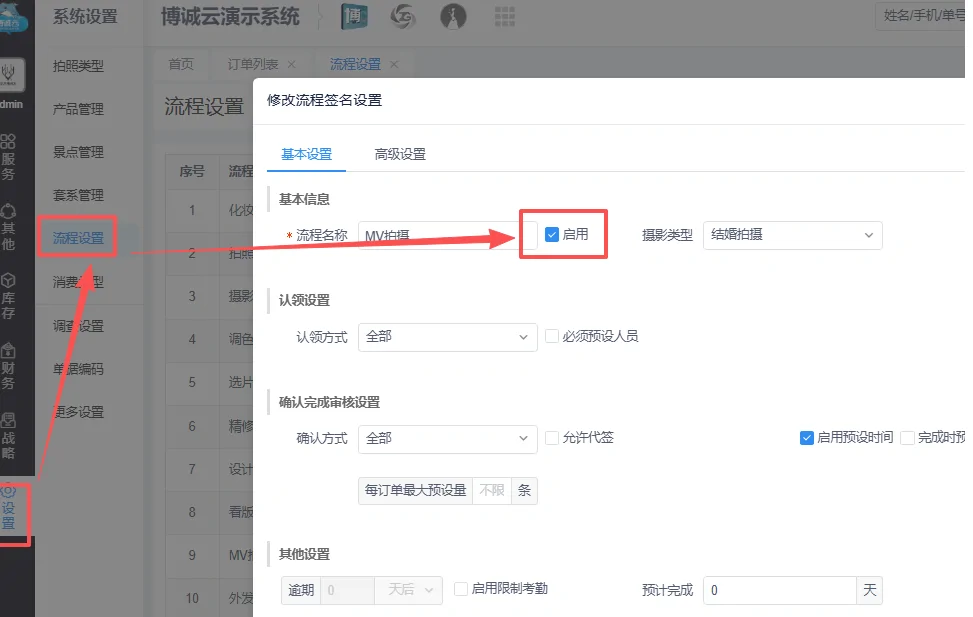
Task: Check the 必须预设人员 checkbox
Action: tap(552, 337)
